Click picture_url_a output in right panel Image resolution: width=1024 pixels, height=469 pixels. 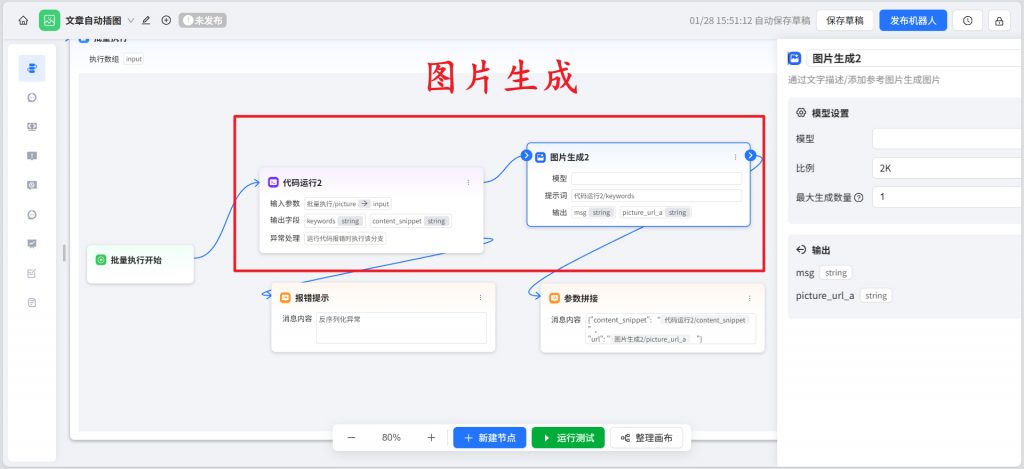[x=844, y=296]
